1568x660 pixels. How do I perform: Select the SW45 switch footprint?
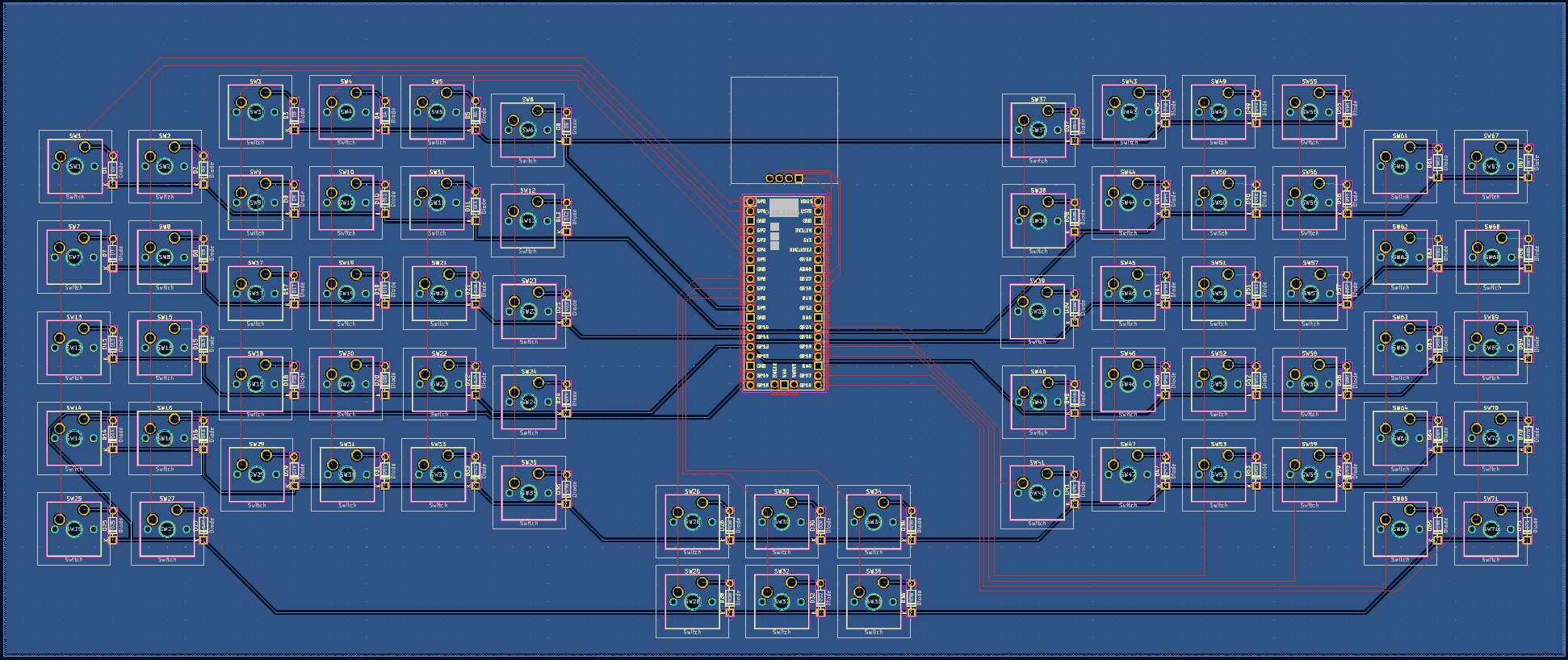(1128, 294)
